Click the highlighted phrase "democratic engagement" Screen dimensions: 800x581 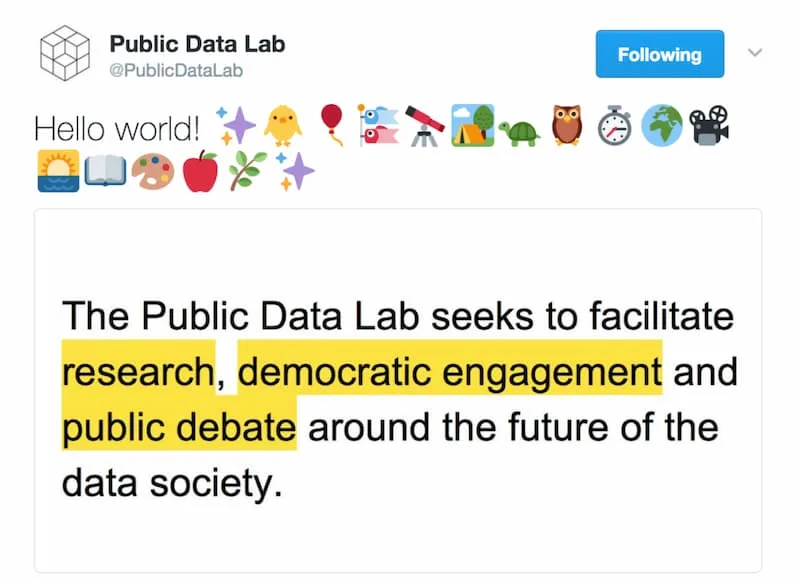(449, 372)
